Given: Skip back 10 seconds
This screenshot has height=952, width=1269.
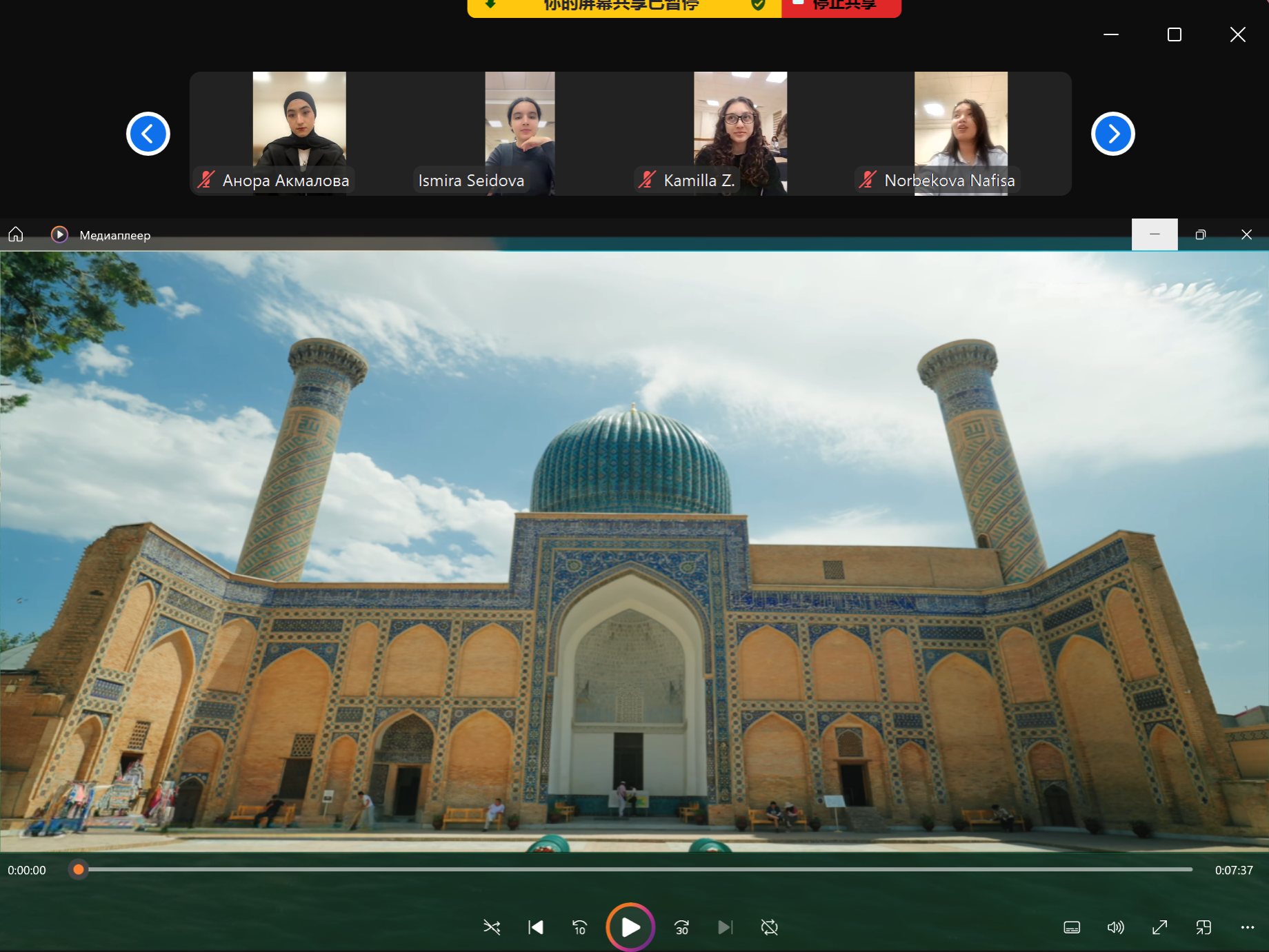Looking at the screenshot, I should point(580,927).
